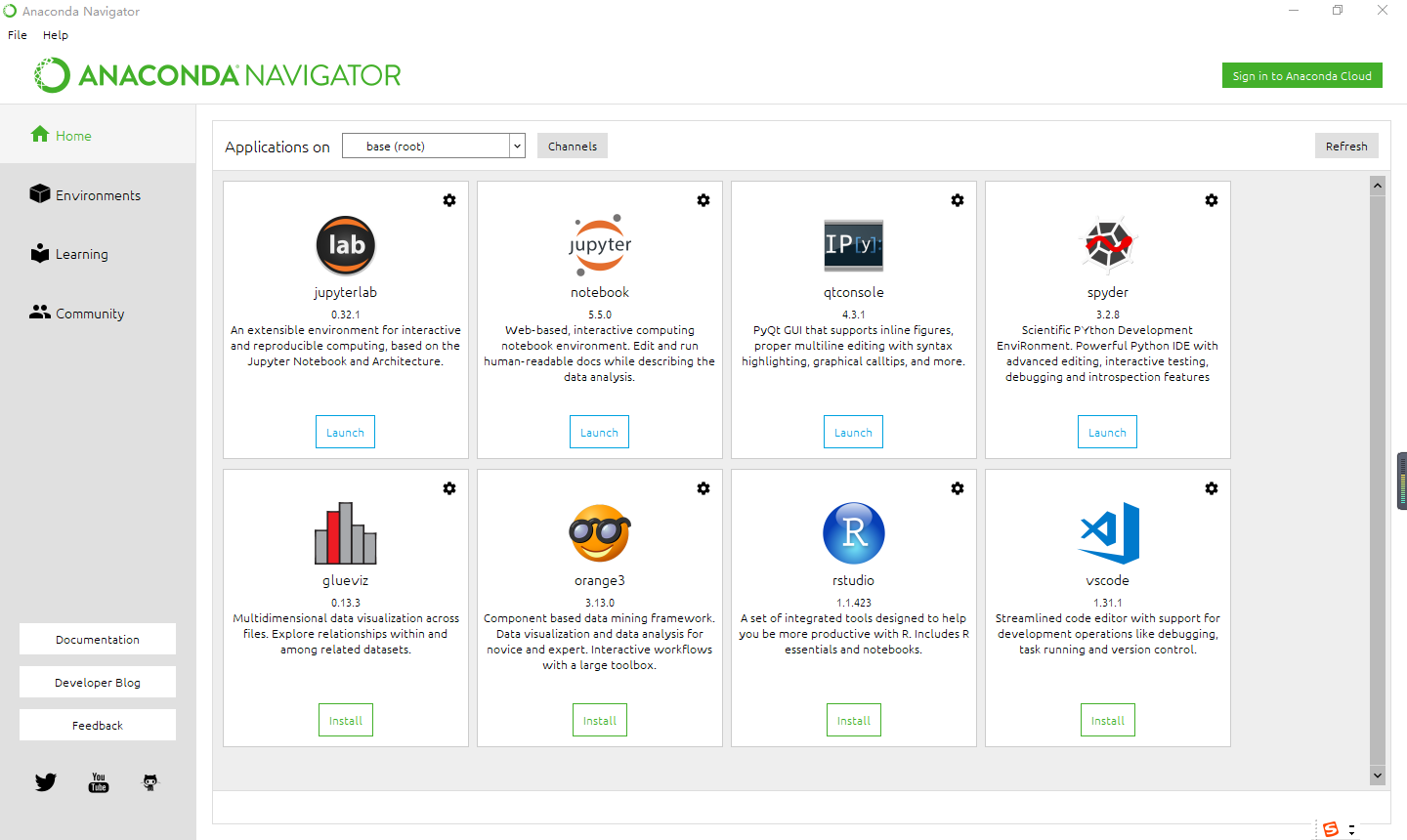Click the Community people icon

coord(40,312)
